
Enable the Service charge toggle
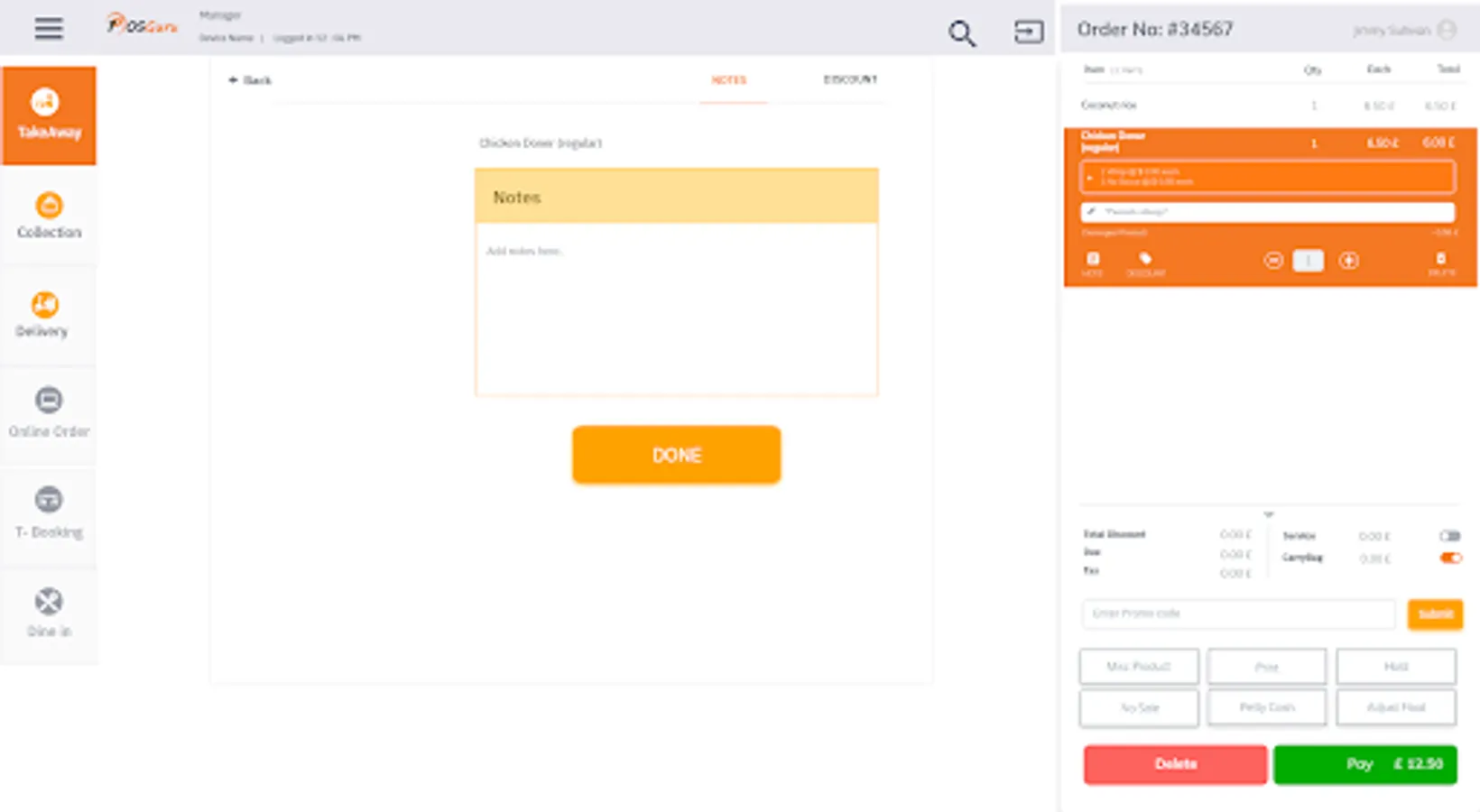[x=1452, y=535]
